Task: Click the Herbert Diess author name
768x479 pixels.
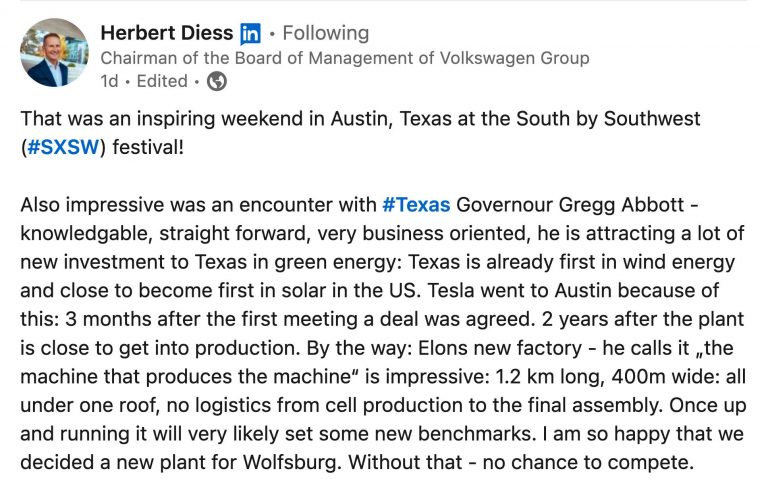Action: click(167, 33)
